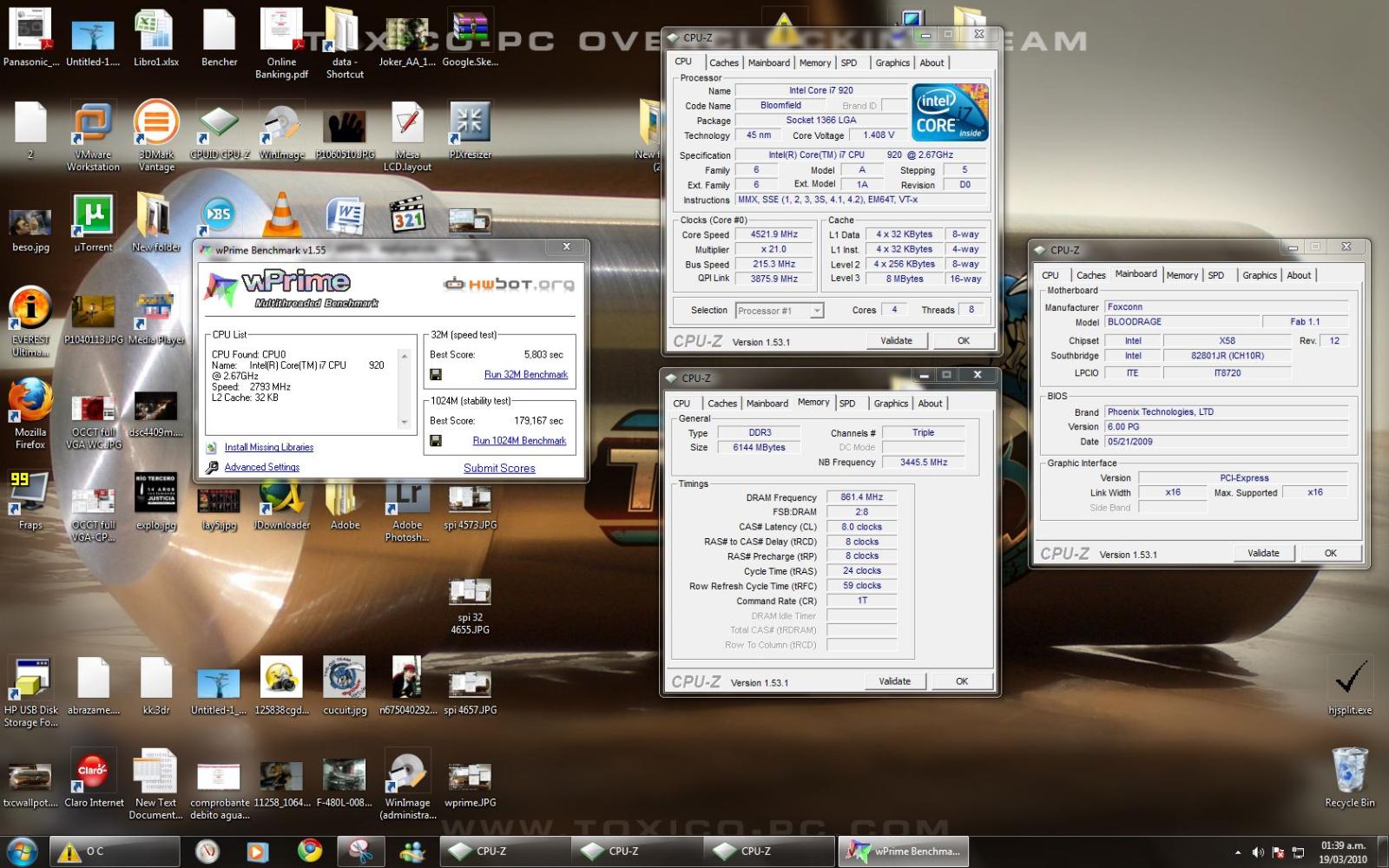Click the Submit Scores link in wPrime
1389x868 pixels.
click(499, 468)
